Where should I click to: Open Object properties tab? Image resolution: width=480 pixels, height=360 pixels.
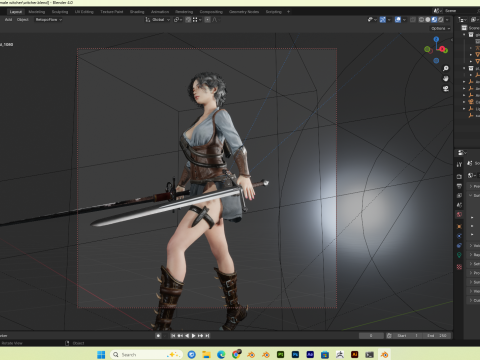459,226
